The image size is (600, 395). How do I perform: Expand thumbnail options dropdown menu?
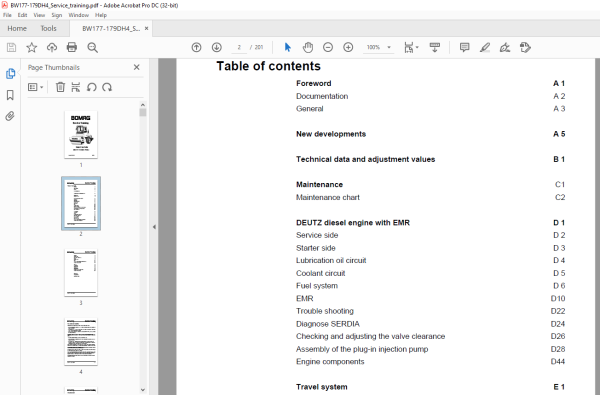coord(36,87)
